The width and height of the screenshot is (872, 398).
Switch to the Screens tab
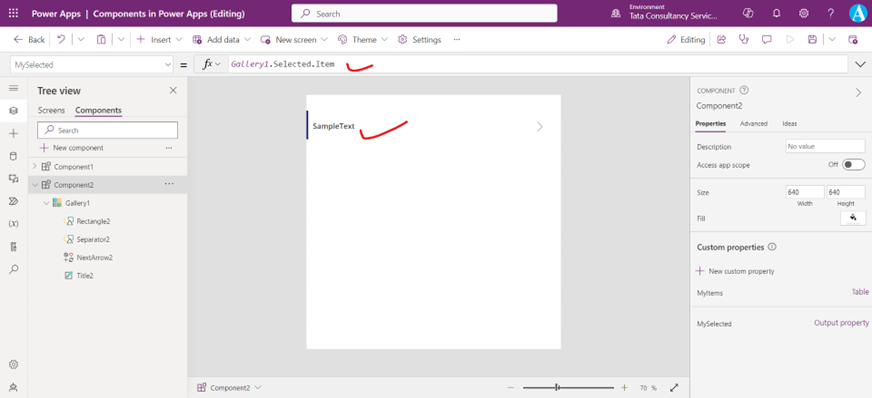tap(51, 110)
